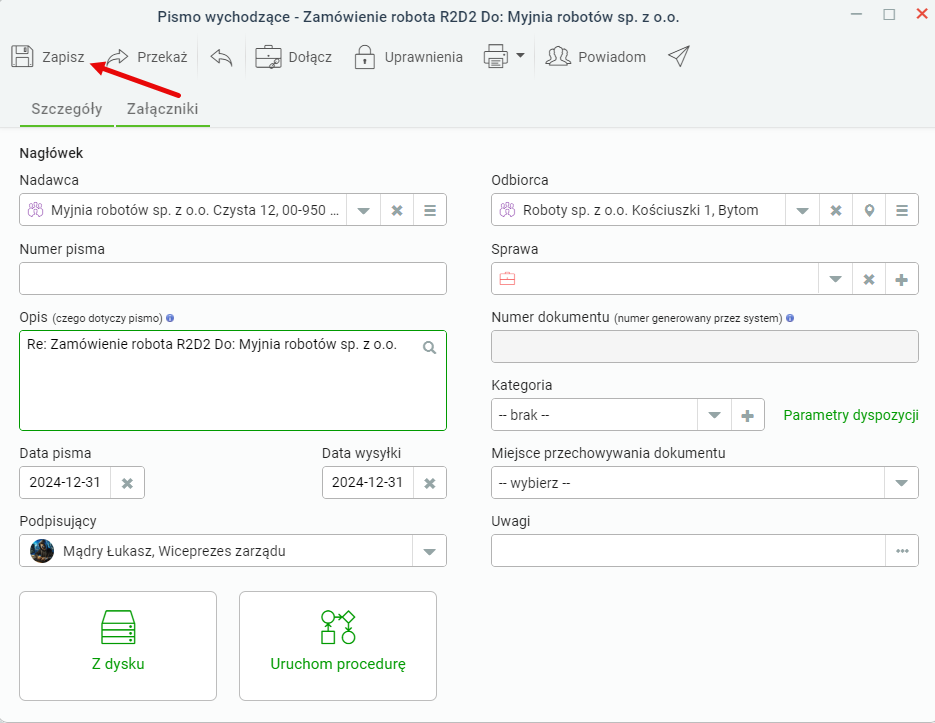The height and width of the screenshot is (723, 935).
Task: Click the Roboty sp. z o.o. recipient text
Action: click(x=640, y=210)
